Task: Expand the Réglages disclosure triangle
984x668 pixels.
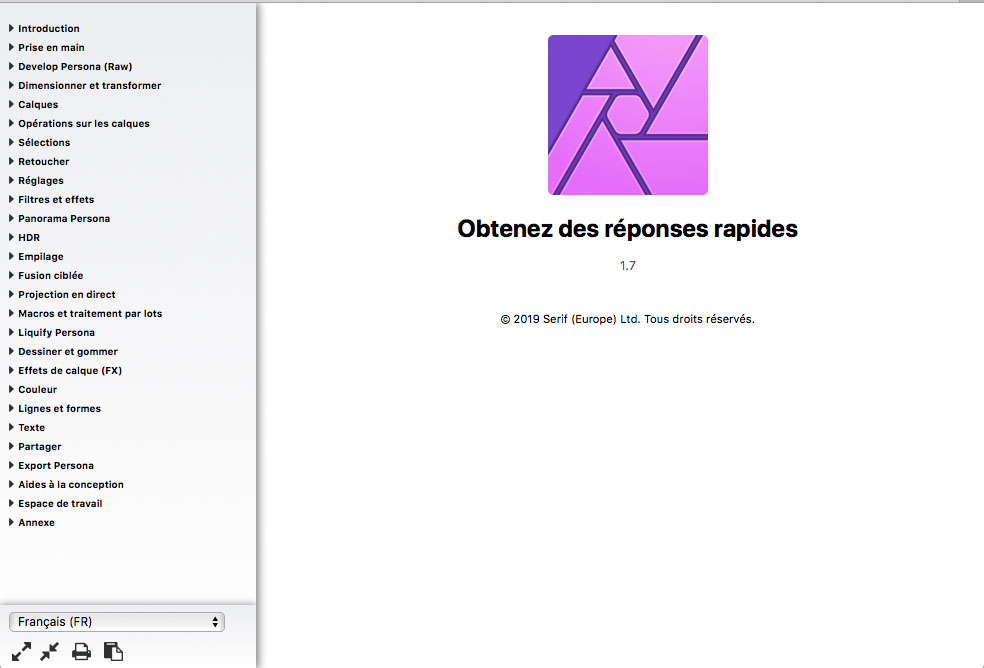Action: pos(11,180)
